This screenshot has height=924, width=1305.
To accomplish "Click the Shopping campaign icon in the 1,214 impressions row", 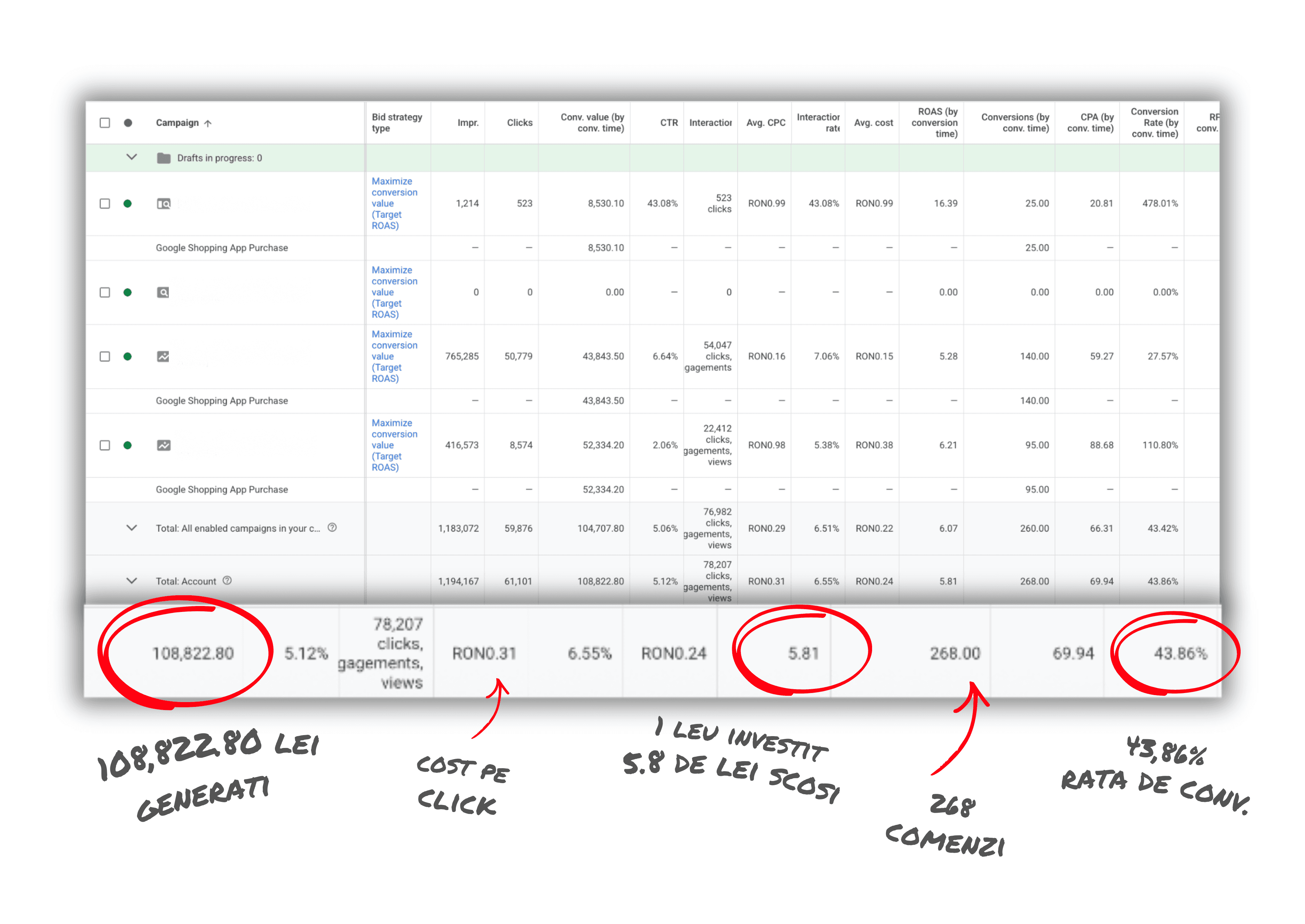I will [x=163, y=204].
